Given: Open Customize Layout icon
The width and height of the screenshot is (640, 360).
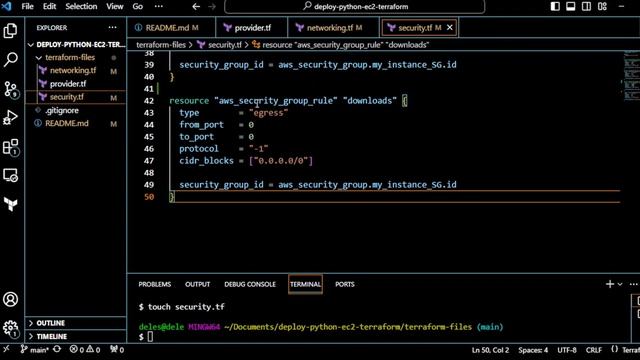Looking at the screenshot, I should [x=602, y=6].
